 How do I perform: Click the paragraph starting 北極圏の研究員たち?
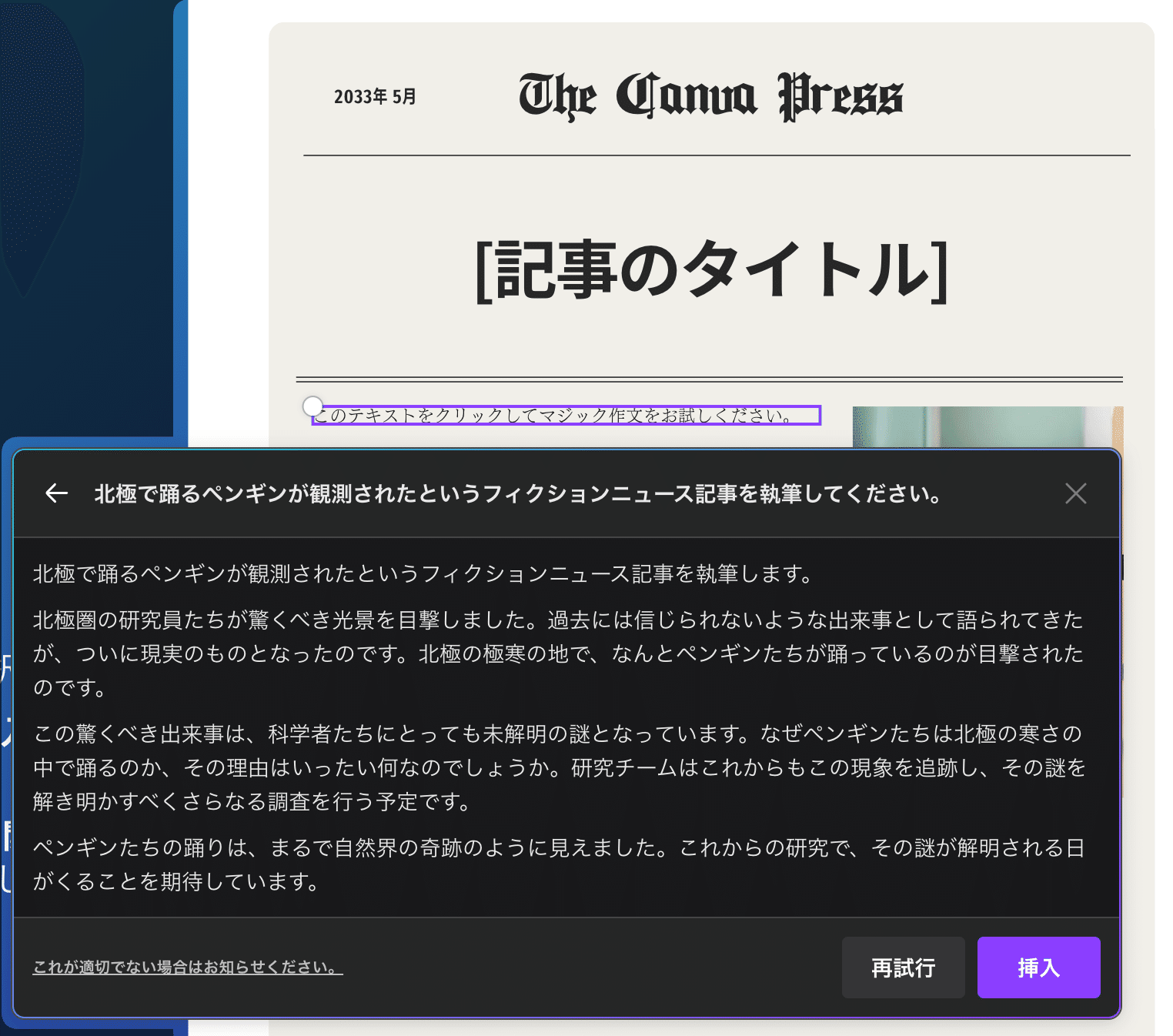tap(558, 653)
